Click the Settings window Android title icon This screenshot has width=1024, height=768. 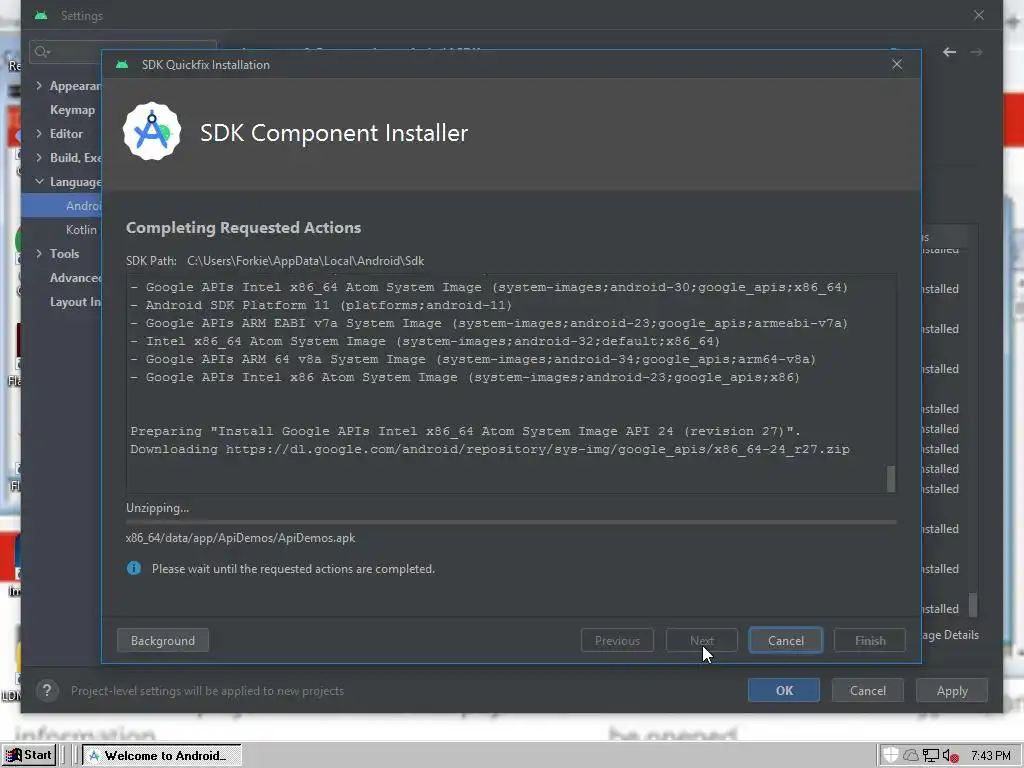[x=41, y=15]
